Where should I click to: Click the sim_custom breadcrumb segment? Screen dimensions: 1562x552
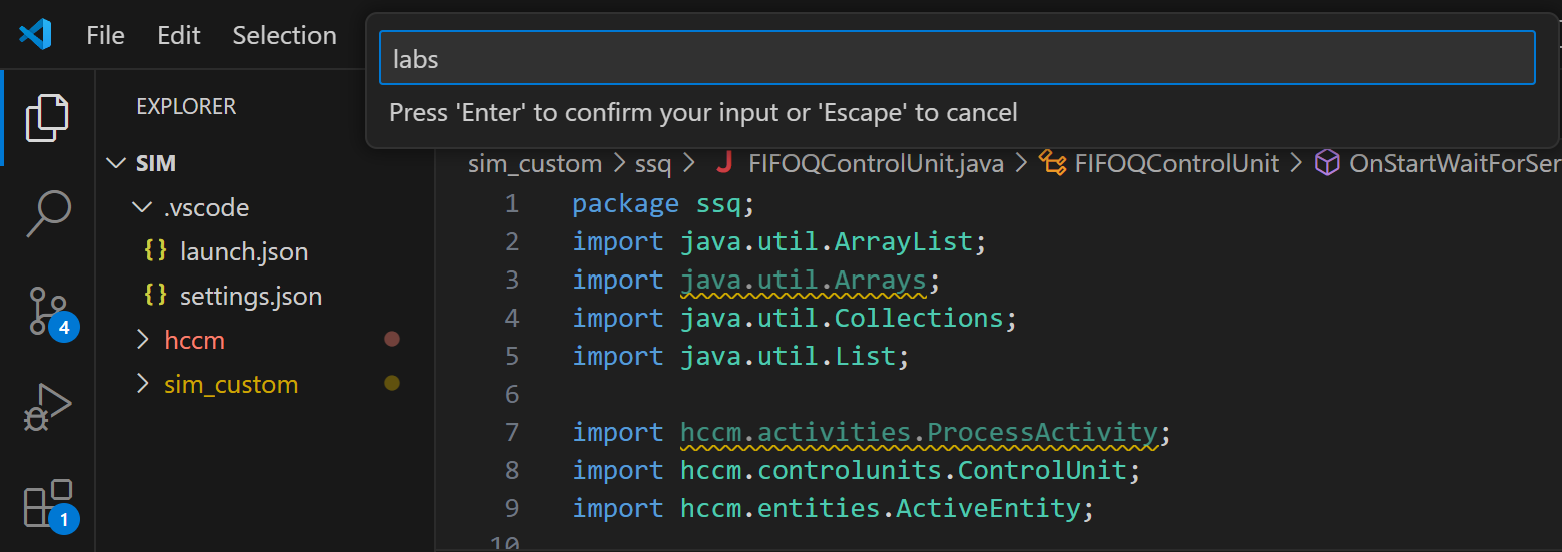[535, 163]
